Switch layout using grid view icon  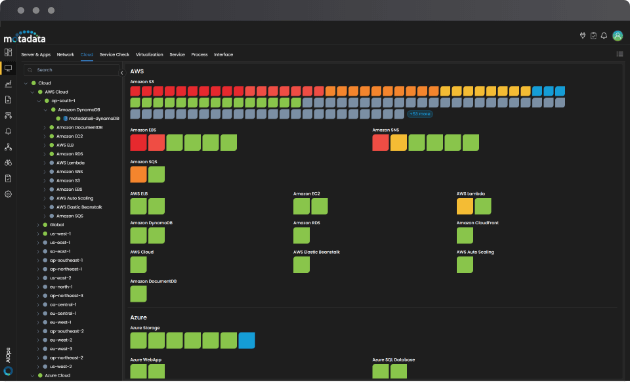pyautogui.click(x=620, y=54)
